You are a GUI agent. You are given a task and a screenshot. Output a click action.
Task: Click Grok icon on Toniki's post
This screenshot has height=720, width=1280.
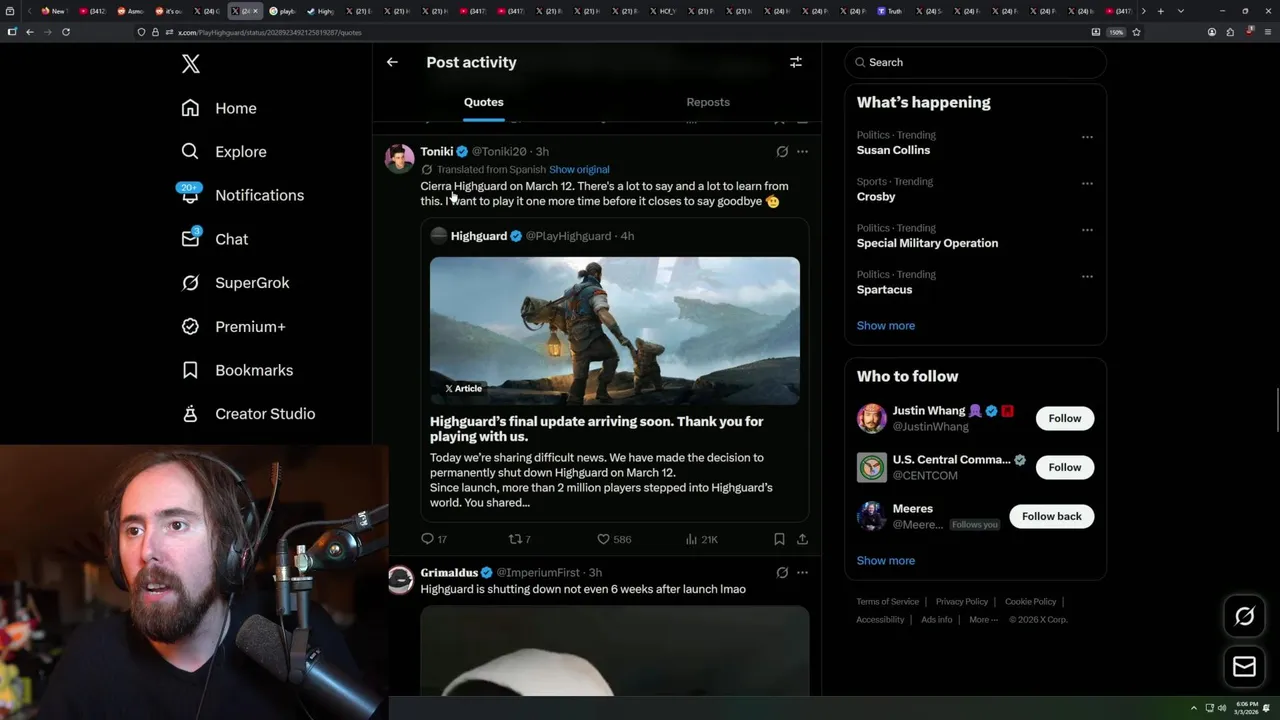point(782,152)
